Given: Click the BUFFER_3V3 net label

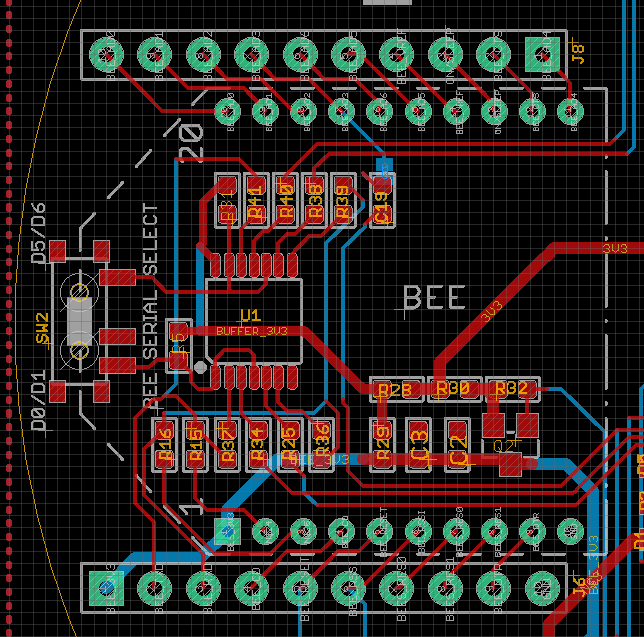Looking at the screenshot, I should tap(252, 331).
